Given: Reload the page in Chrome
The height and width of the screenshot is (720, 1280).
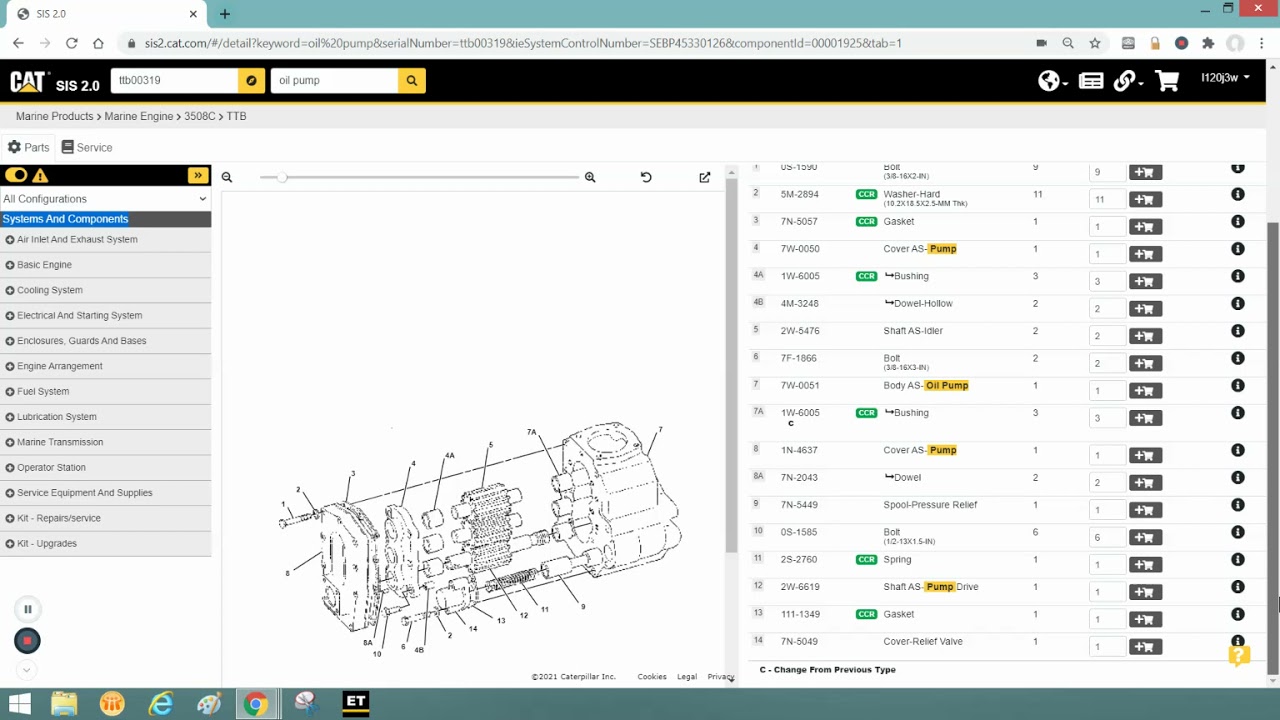Looking at the screenshot, I should 72,43.
